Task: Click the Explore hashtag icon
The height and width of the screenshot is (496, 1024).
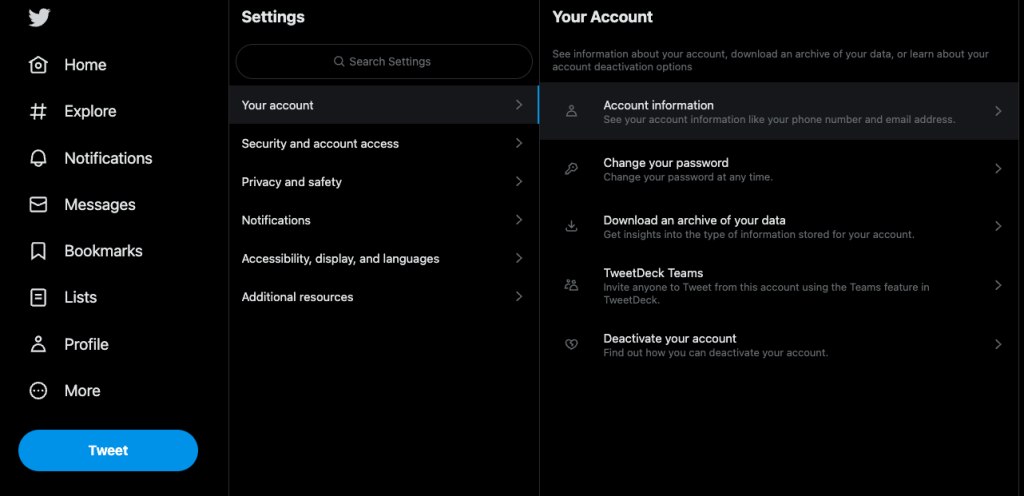Action: pos(39,111)
